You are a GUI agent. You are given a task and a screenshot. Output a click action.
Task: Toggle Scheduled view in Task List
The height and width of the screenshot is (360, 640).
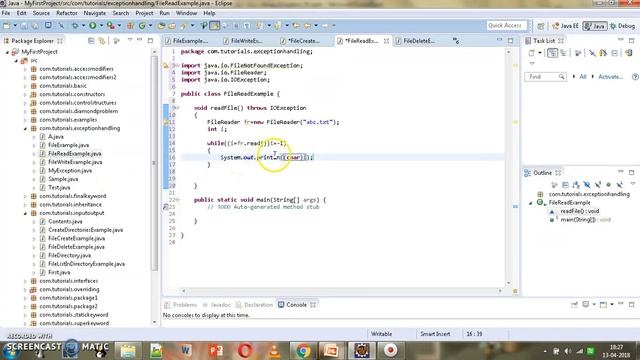pos(564,53)
